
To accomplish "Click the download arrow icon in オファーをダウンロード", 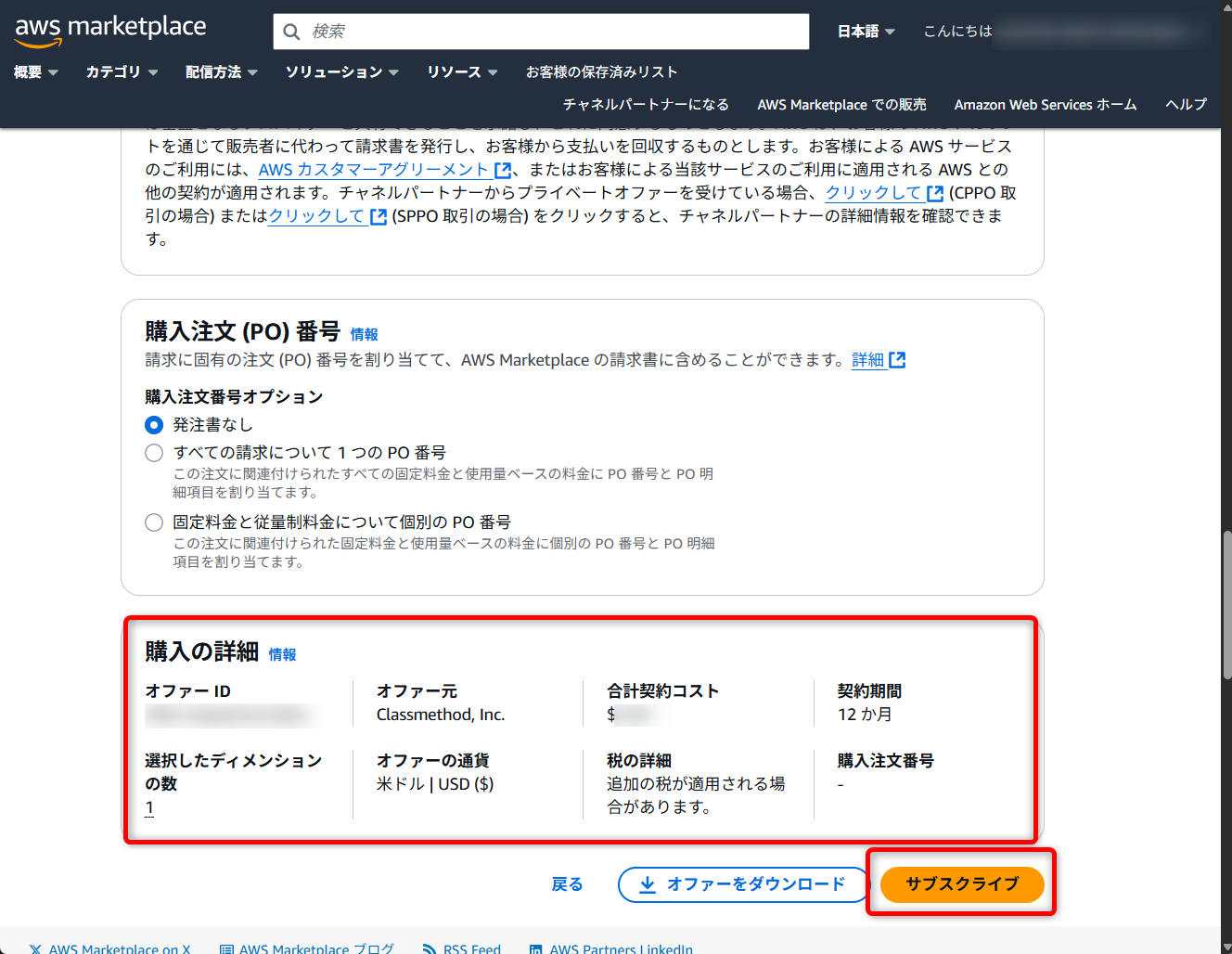I will coord(648,884).
